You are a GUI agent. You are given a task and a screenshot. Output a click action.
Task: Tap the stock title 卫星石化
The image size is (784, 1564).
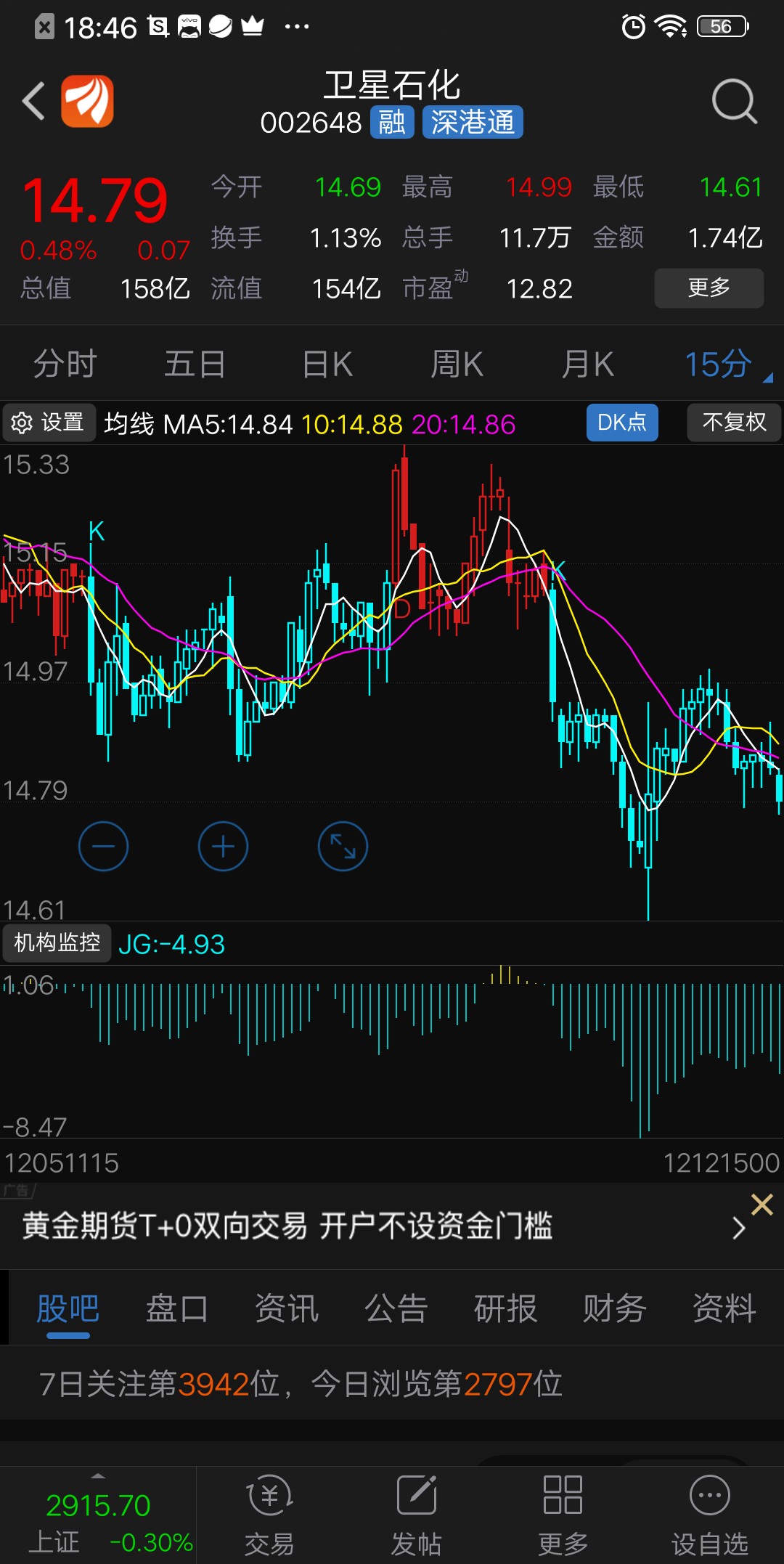point(392,86)
